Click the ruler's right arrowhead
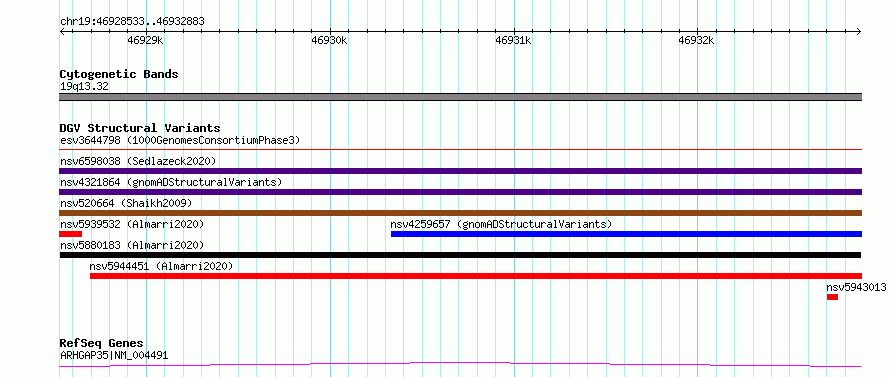This screenshot has width=890, height=377. 858,31
